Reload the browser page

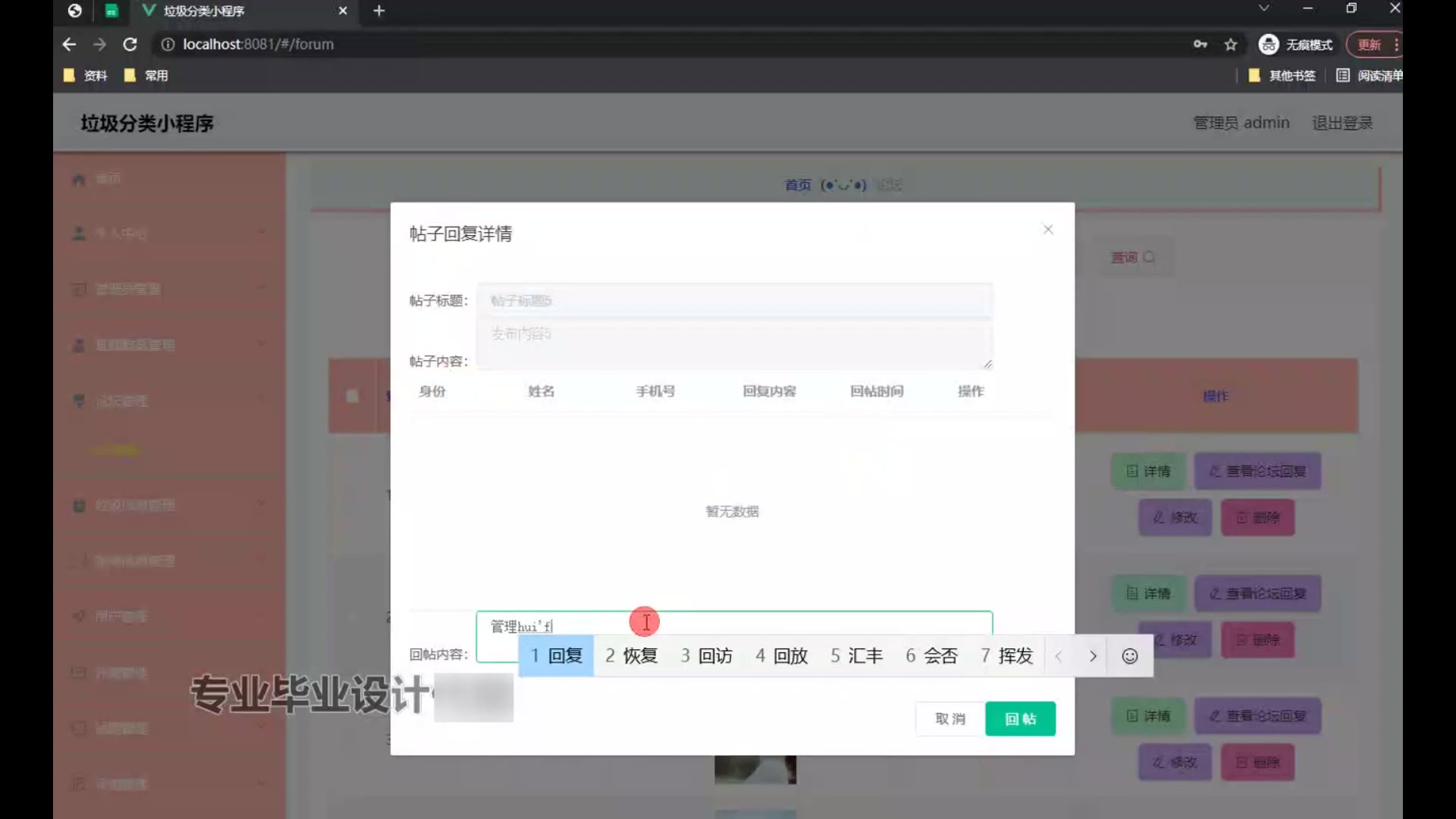[x=130, y=45]
